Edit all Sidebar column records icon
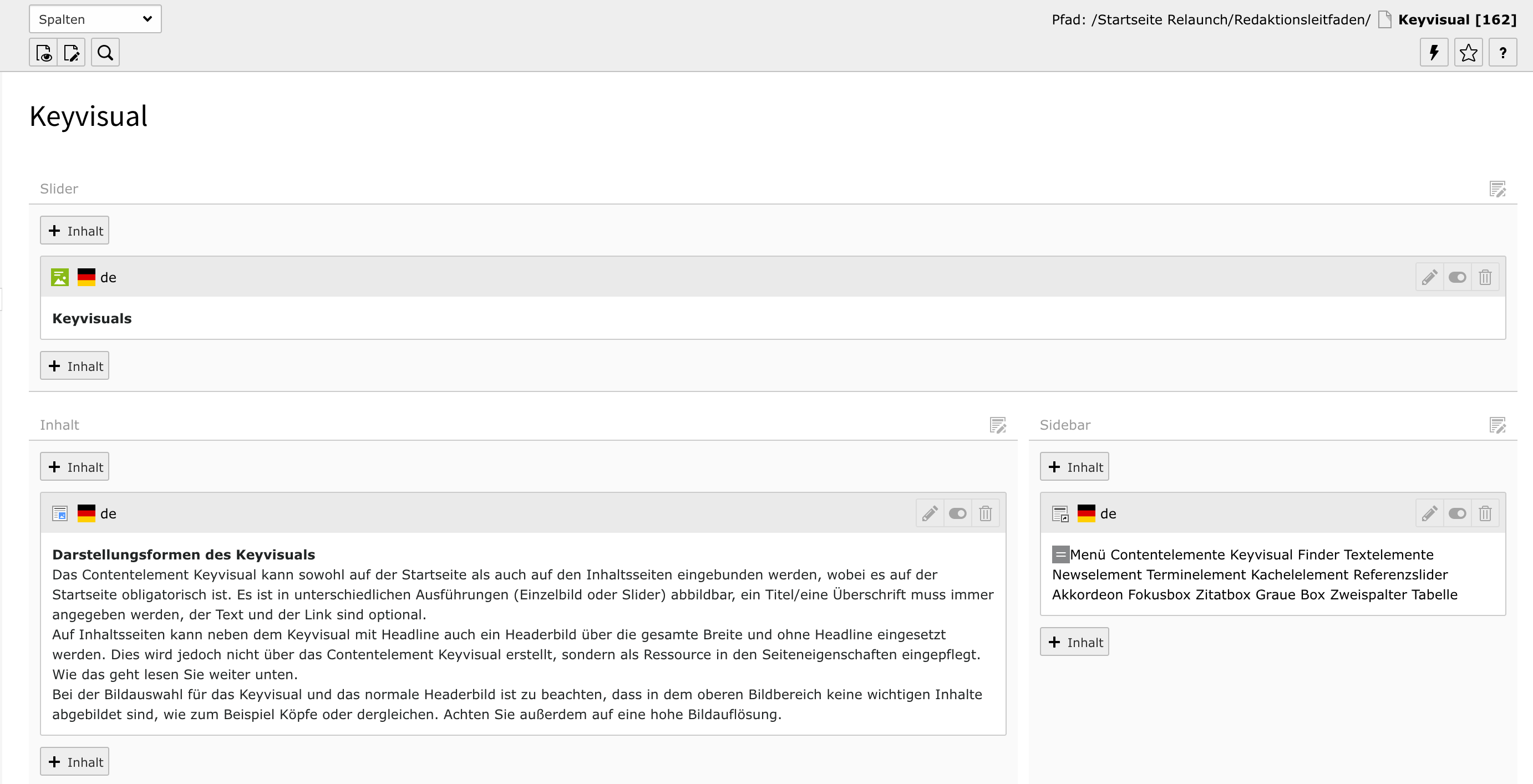1533x784 pixels. (x=1498, y=425)
